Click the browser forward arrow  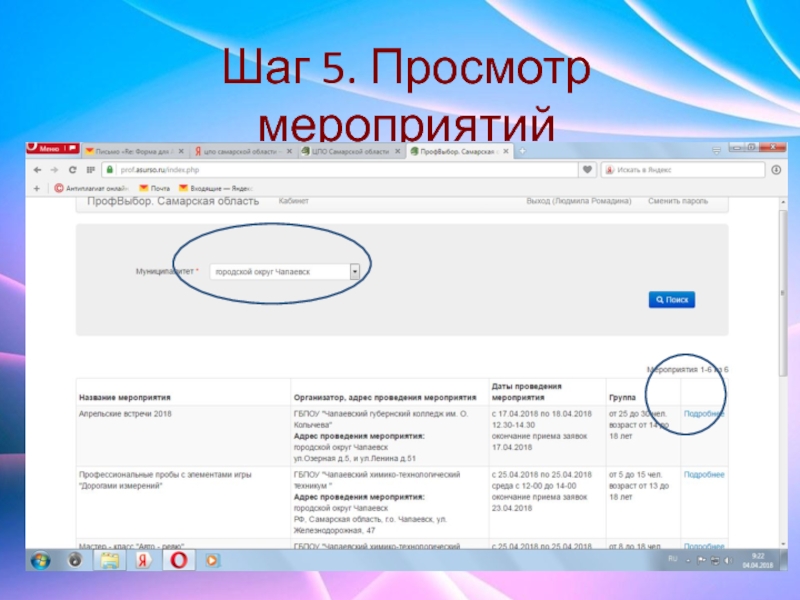pos(52,170)
